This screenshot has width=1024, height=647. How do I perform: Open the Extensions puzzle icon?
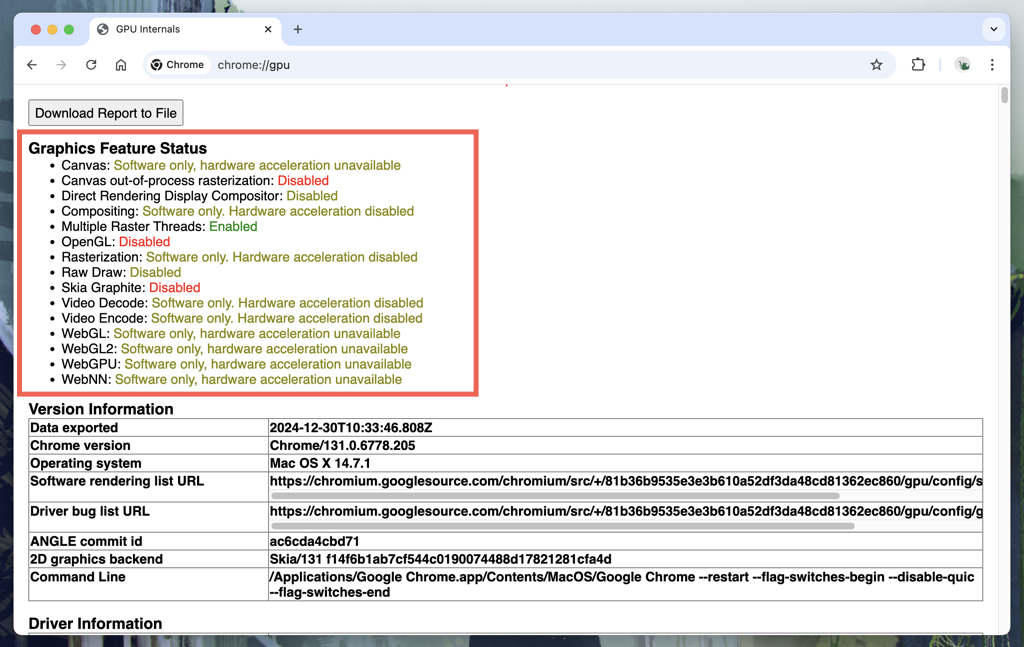point(918,65)
